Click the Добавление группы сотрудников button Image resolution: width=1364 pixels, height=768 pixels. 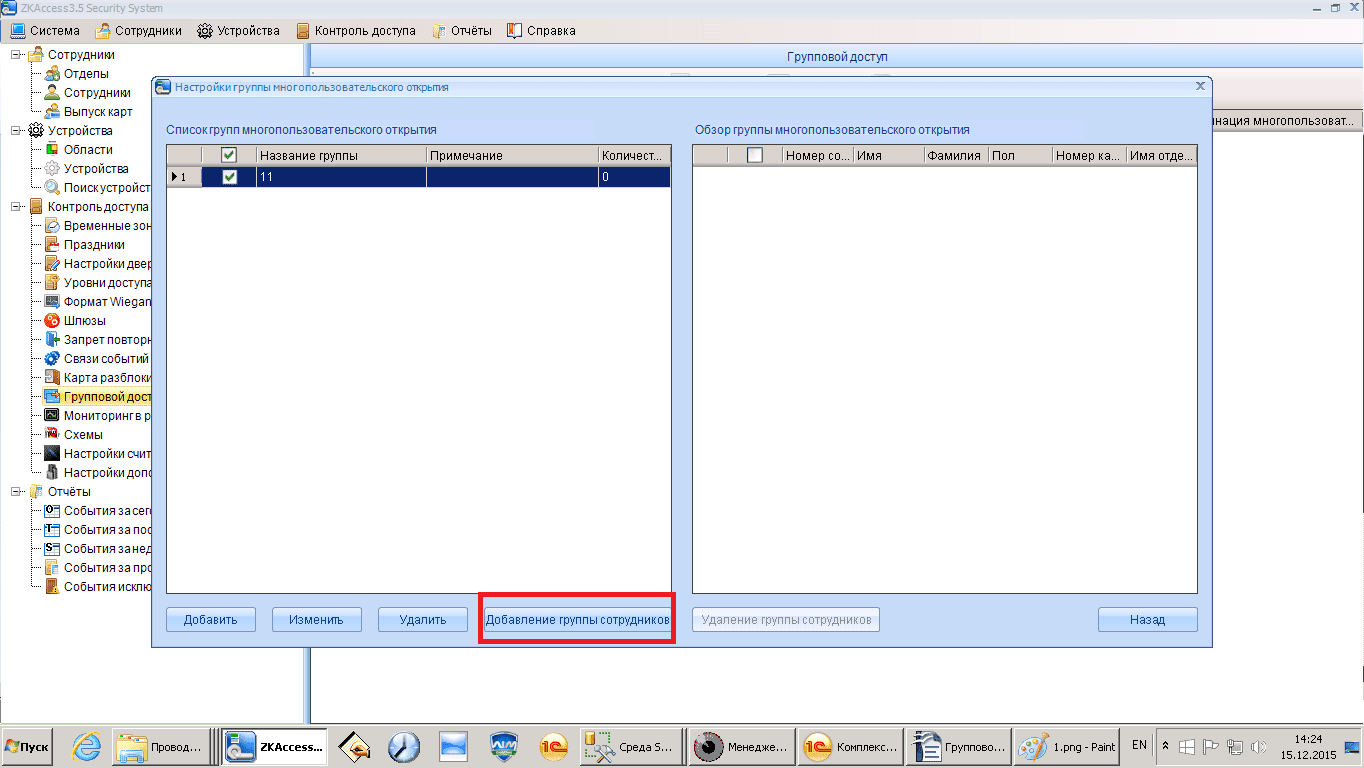(577, 620)
